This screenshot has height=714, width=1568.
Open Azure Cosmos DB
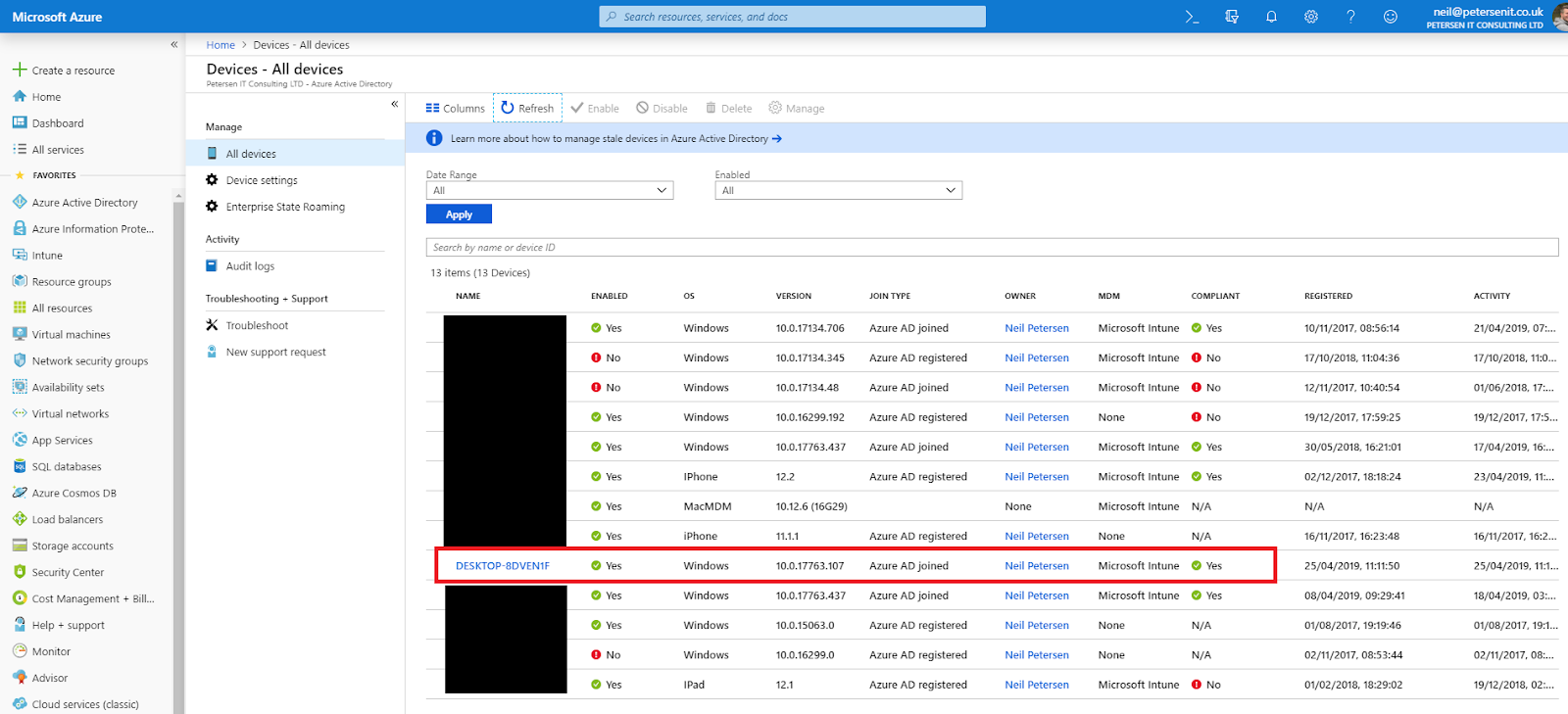pyautogui.click(x=65, y=494)
